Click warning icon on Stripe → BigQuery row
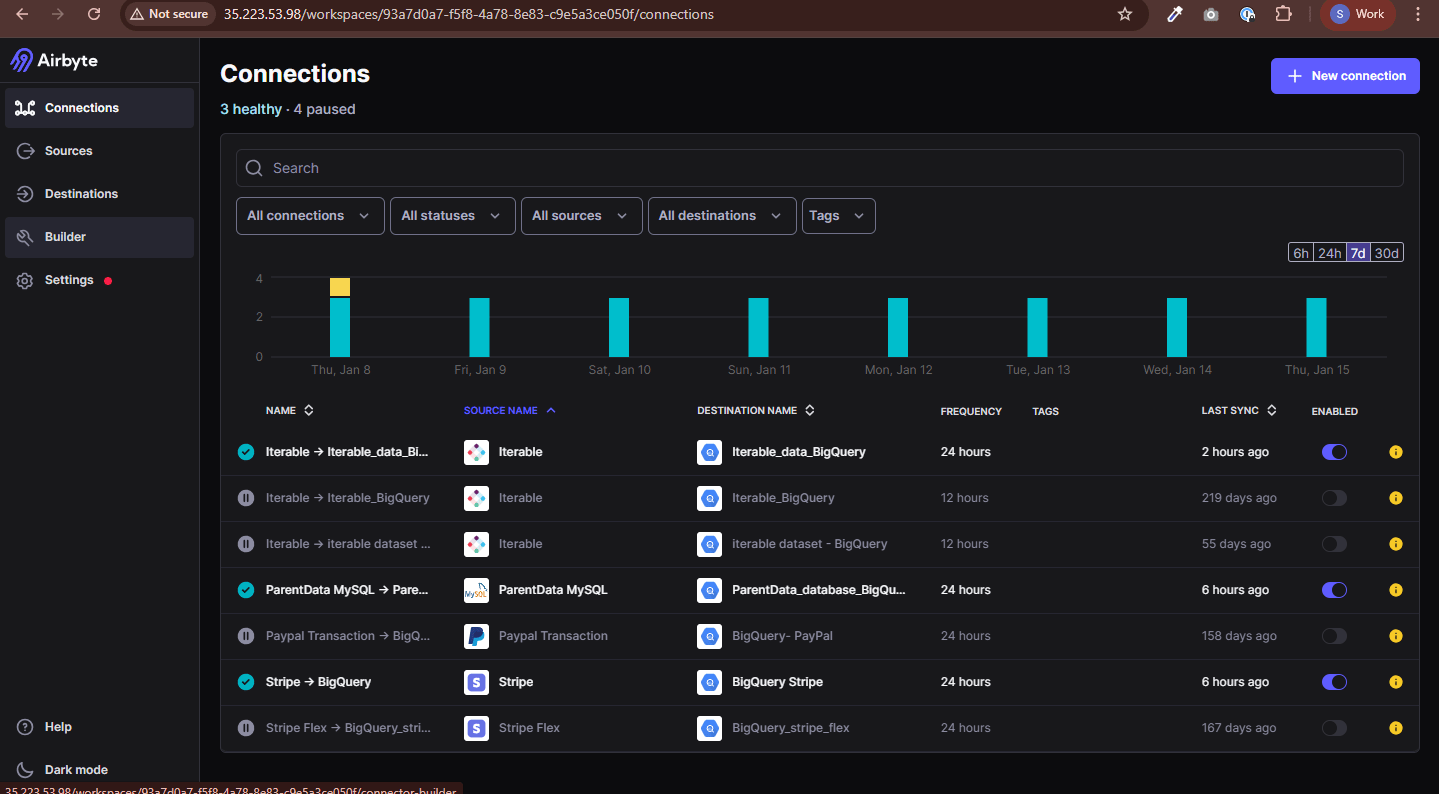This screenshot has width=1439, height=794. [1396, 682]
